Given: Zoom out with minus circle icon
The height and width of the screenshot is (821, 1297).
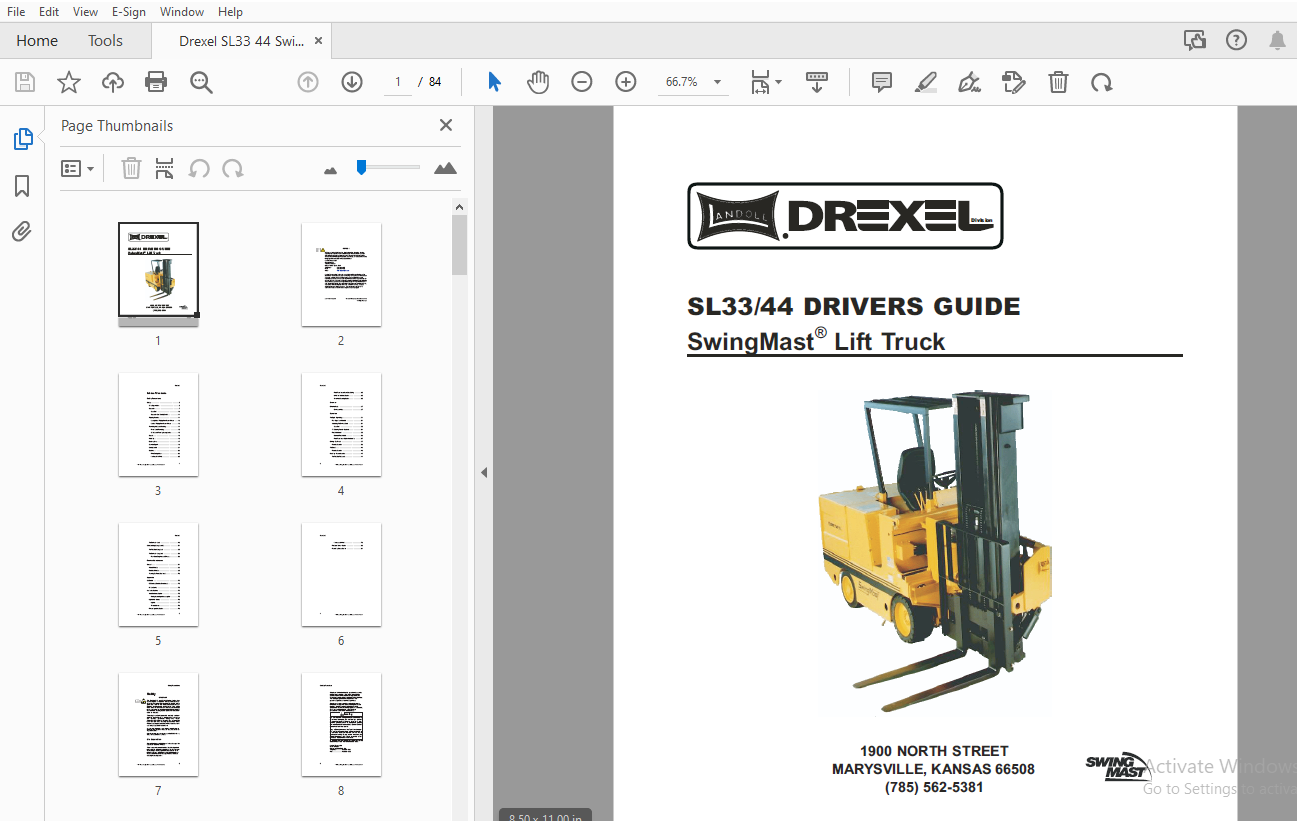Looking at the screenshot, I should click(x=582, y=82).
